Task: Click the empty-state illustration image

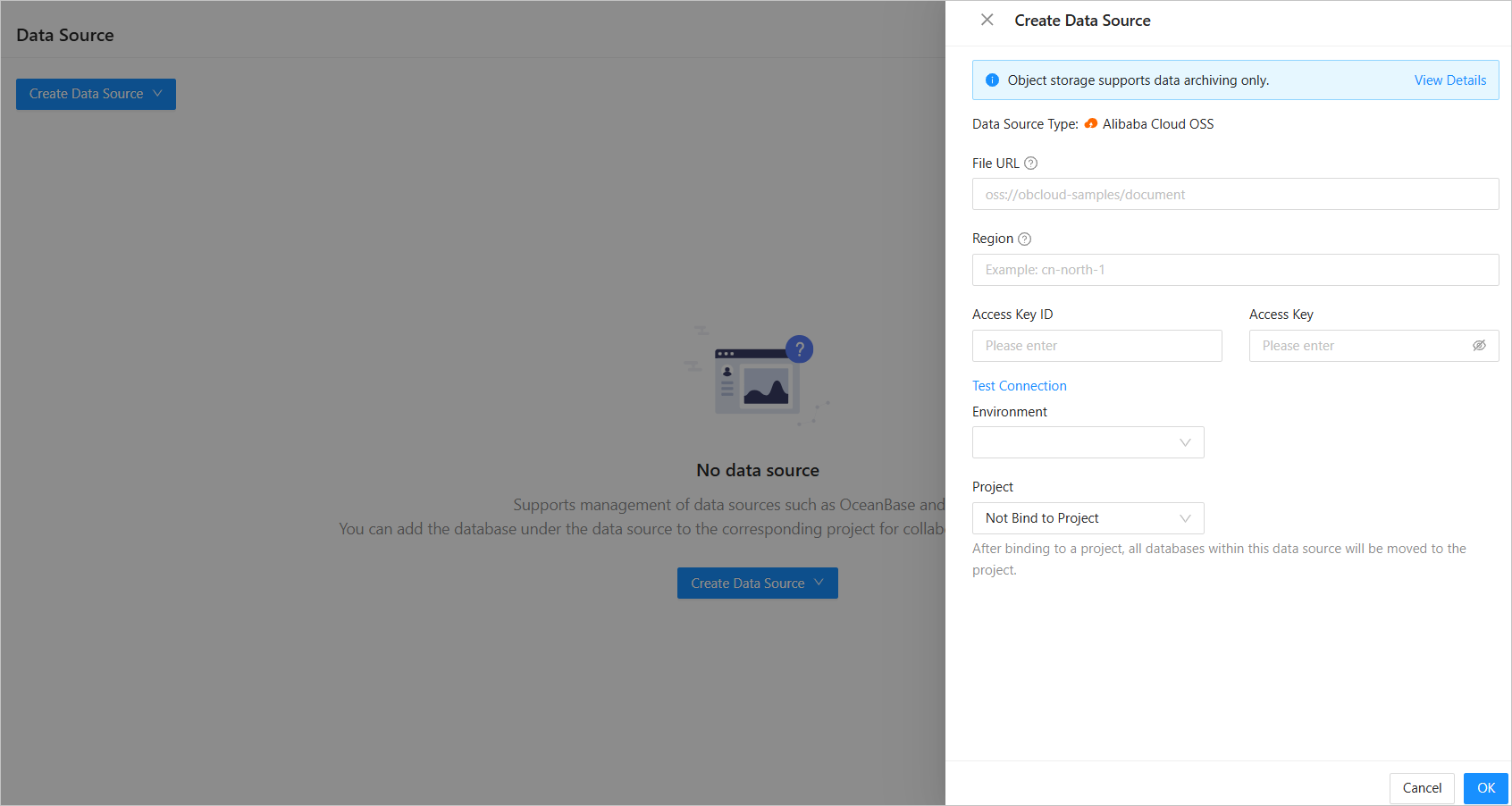Action: [757, 375]
